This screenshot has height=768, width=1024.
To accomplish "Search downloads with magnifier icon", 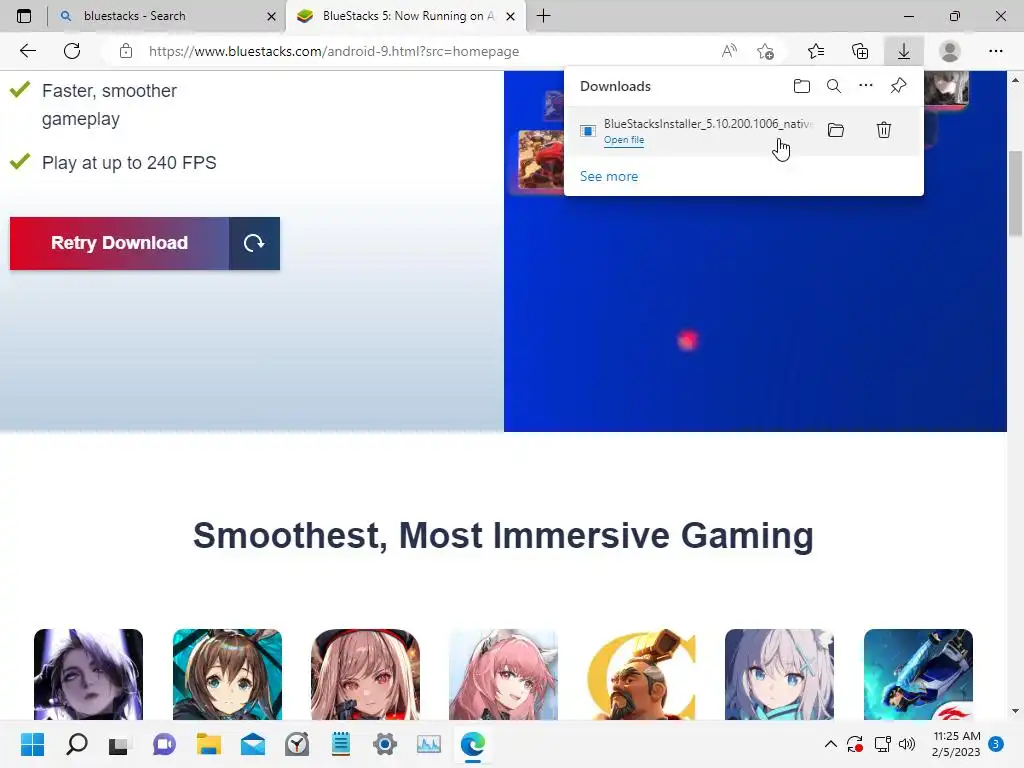I will click(834, 86).
